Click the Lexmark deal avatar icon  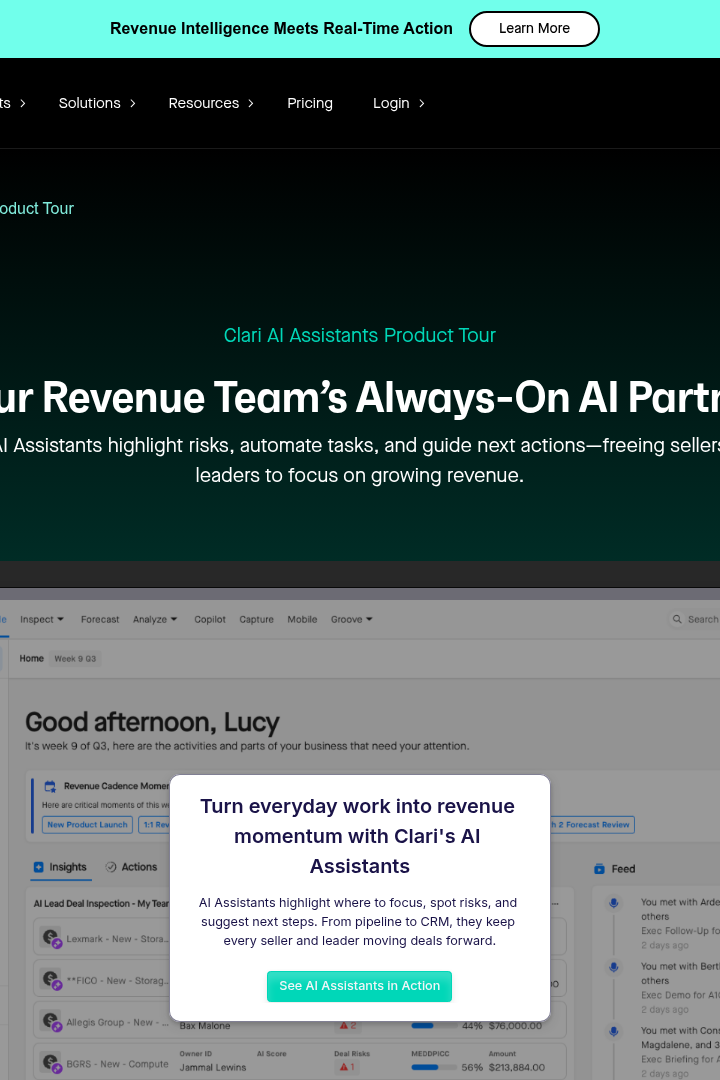[52, 938]
